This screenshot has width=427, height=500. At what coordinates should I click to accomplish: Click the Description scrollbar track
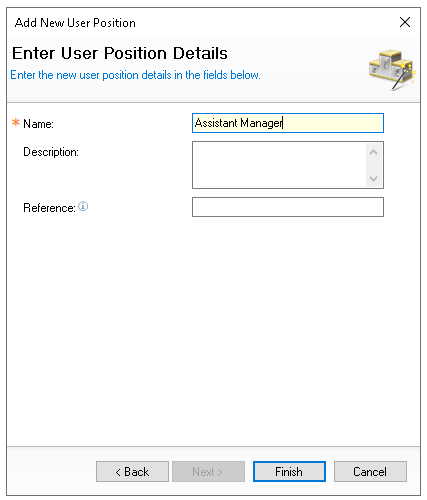coord(373,166)
